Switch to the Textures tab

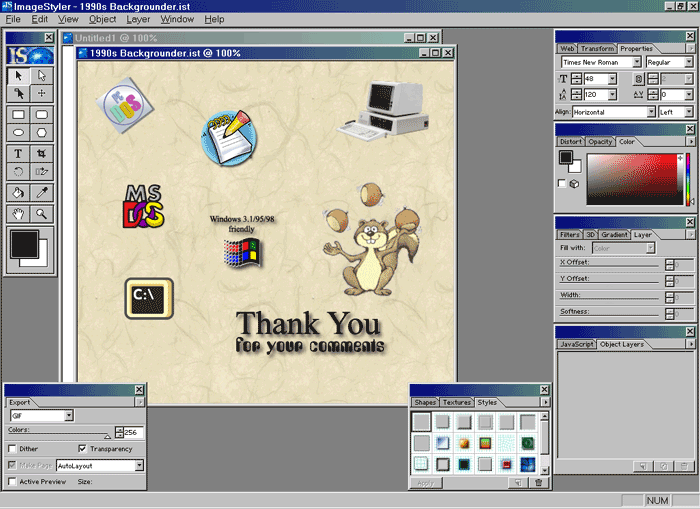[x=457, y=402]
